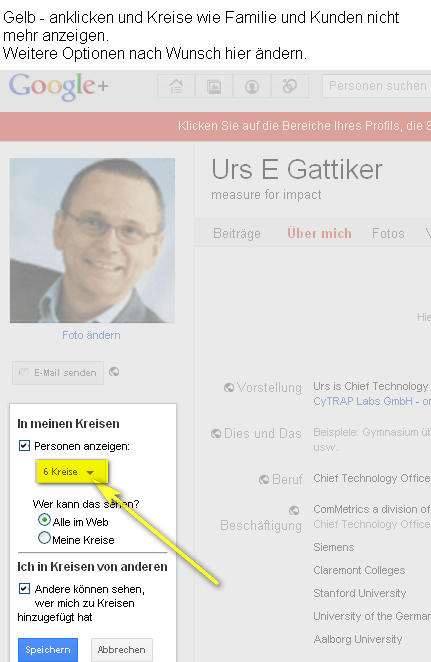
Task: Select the Alle im Web radio button
Action: 44,520
